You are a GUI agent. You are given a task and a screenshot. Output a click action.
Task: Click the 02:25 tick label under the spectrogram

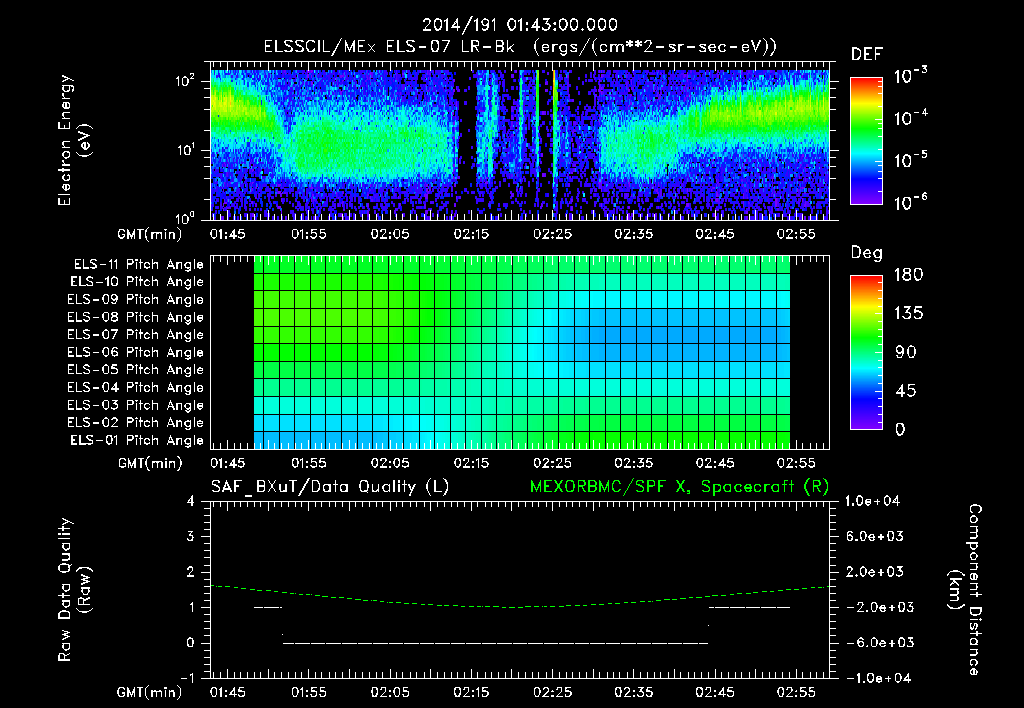(x=552, y=234)
